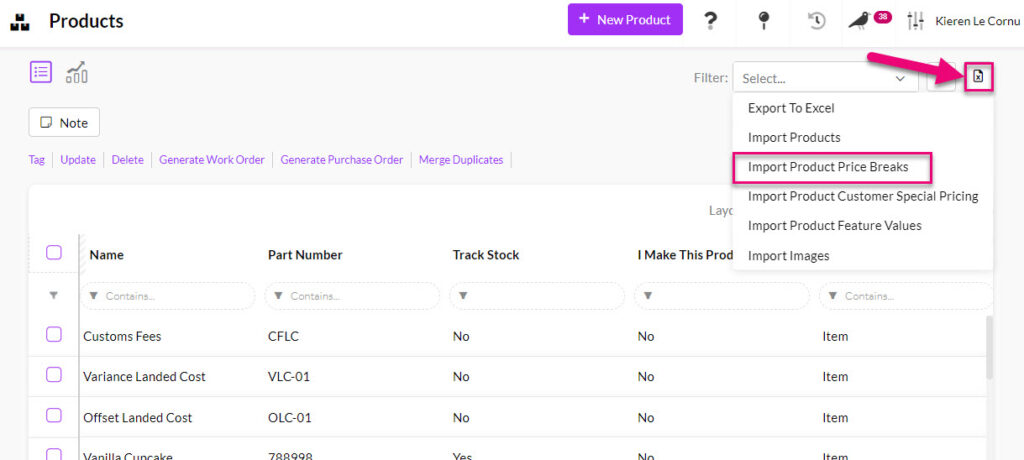Click the Excel import/export icon
The height and width of the screenshot is (460, 1024).
[x=978, y=77]
